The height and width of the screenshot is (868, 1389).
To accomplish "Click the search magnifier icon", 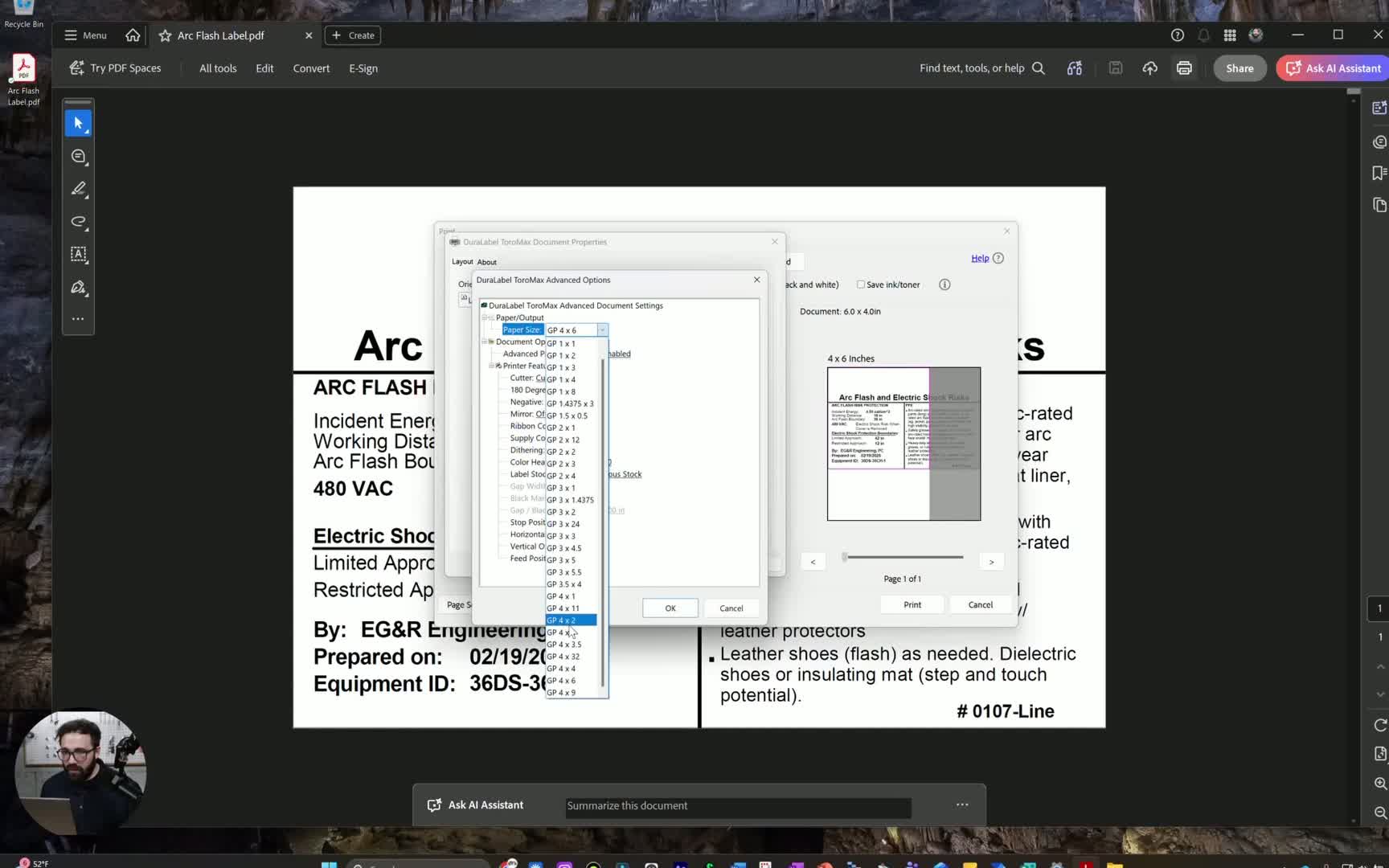I will pyautogui.click(x=1039, y=68).
